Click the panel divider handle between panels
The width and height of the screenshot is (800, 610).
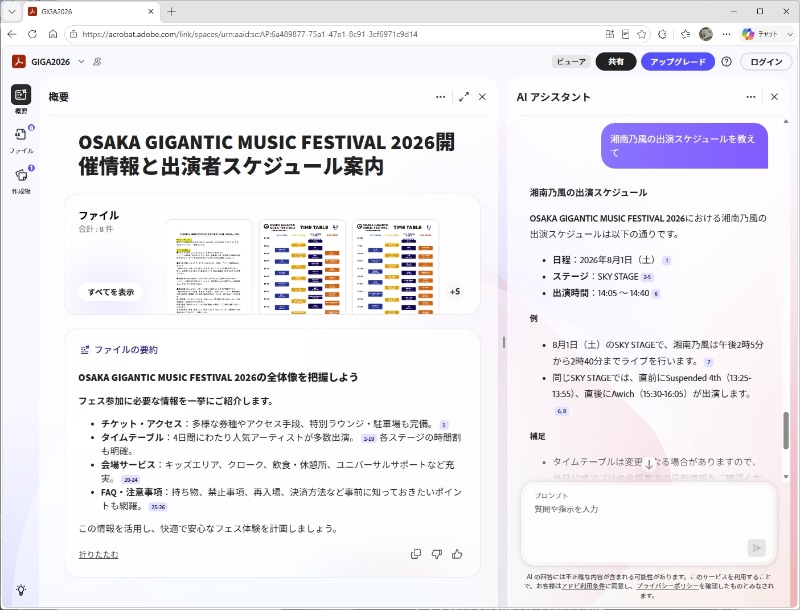[x=504, y=342]
